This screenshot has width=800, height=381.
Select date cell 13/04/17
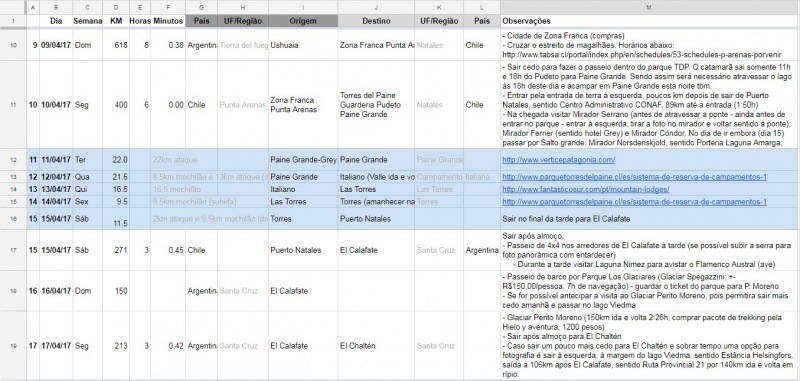pos(56,189)
